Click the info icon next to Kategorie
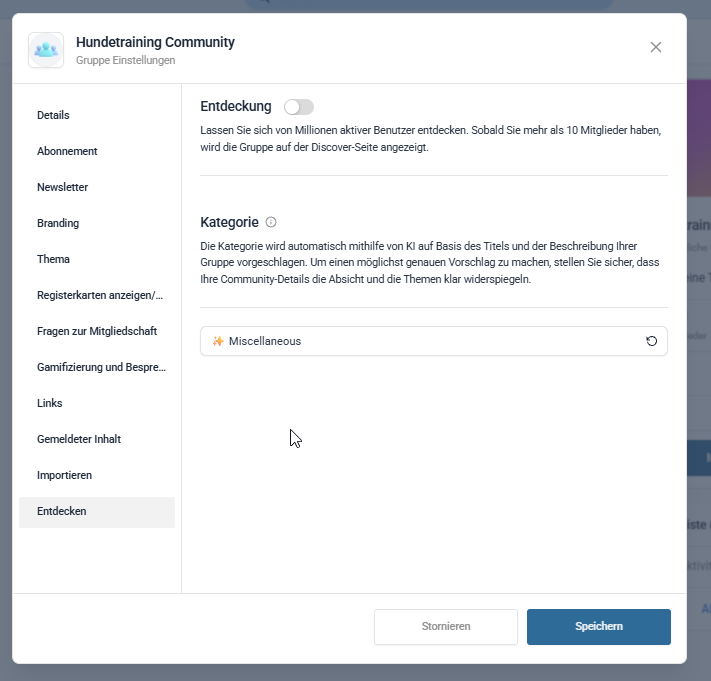This screenshot has height=681, width=711. pos(271,222)
